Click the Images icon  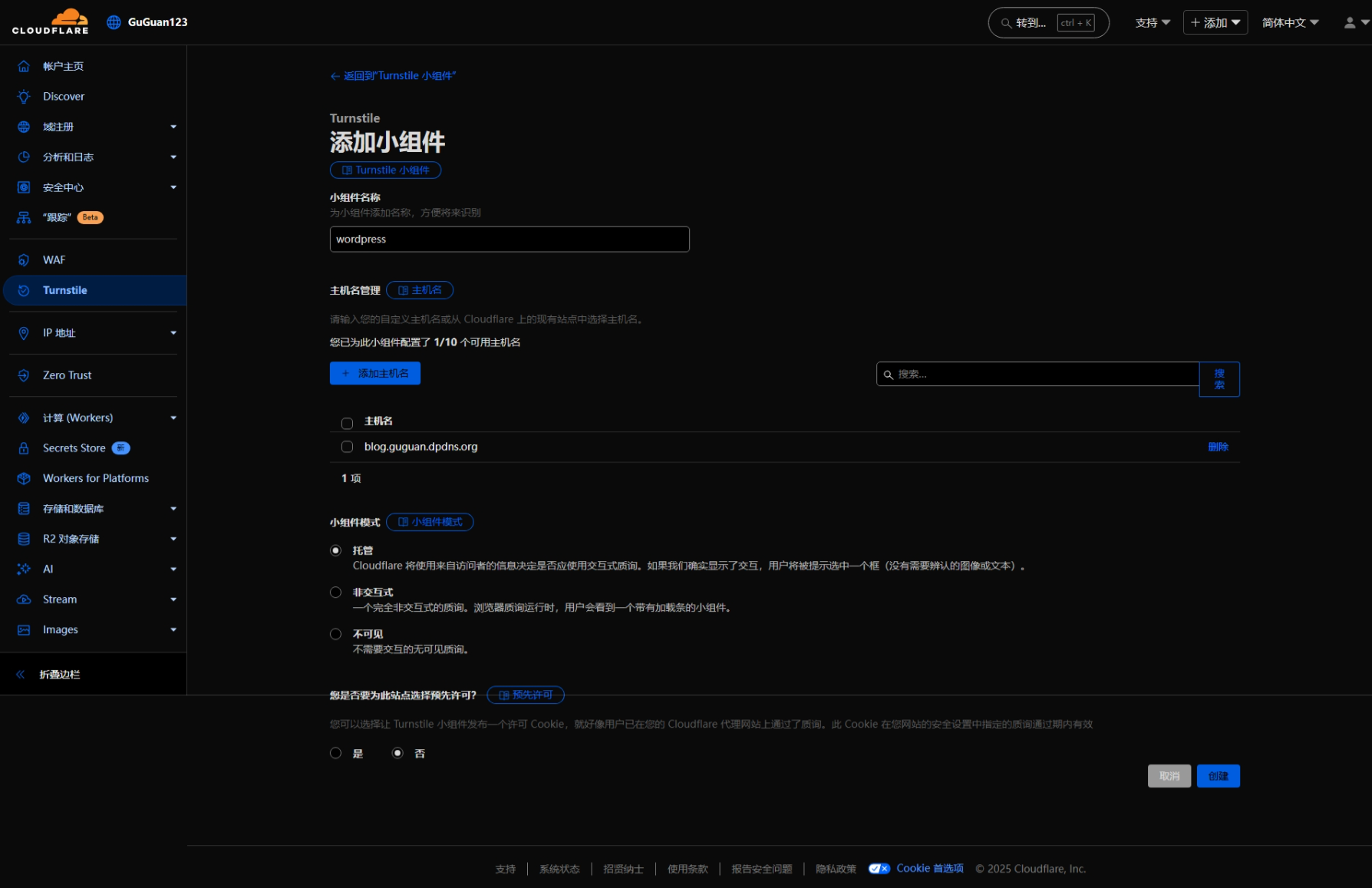click(24, 629)
